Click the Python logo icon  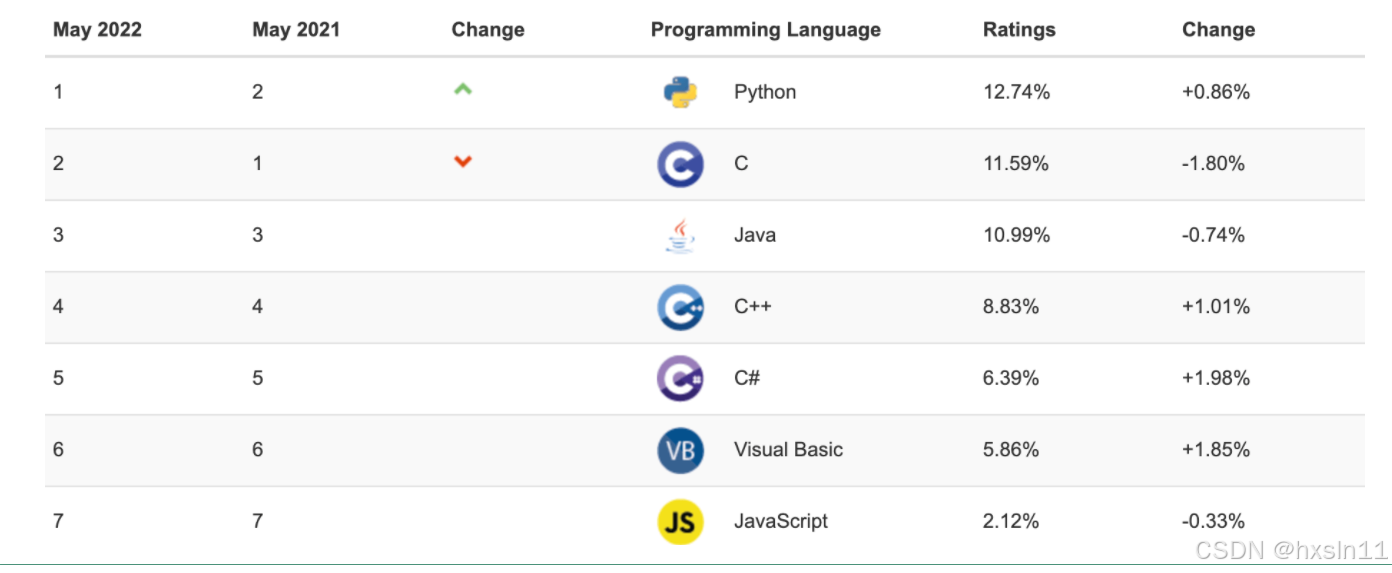[x=680, y=92]
